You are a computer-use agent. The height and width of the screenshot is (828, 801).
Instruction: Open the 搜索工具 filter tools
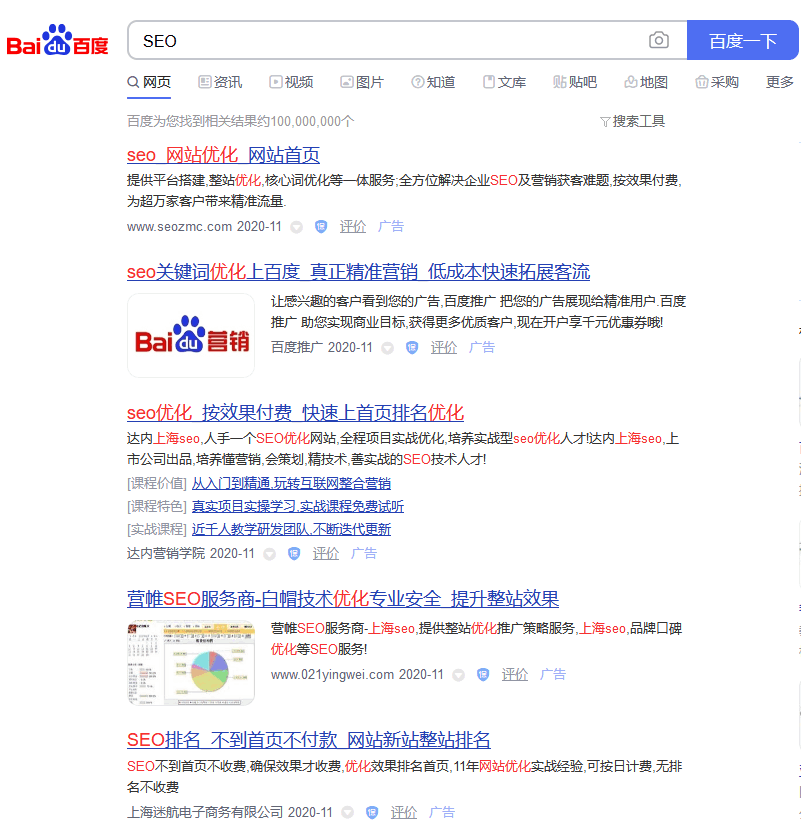[632, 121]
